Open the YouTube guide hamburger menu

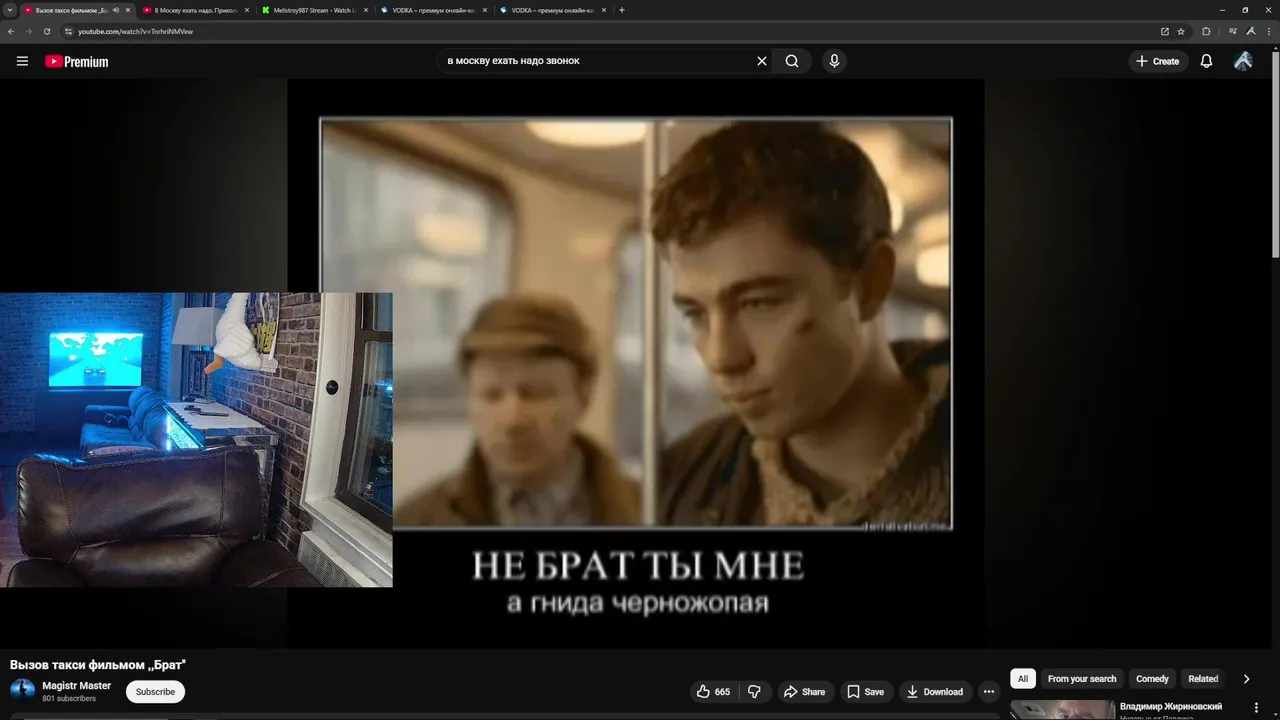click(x=22, y=61)
